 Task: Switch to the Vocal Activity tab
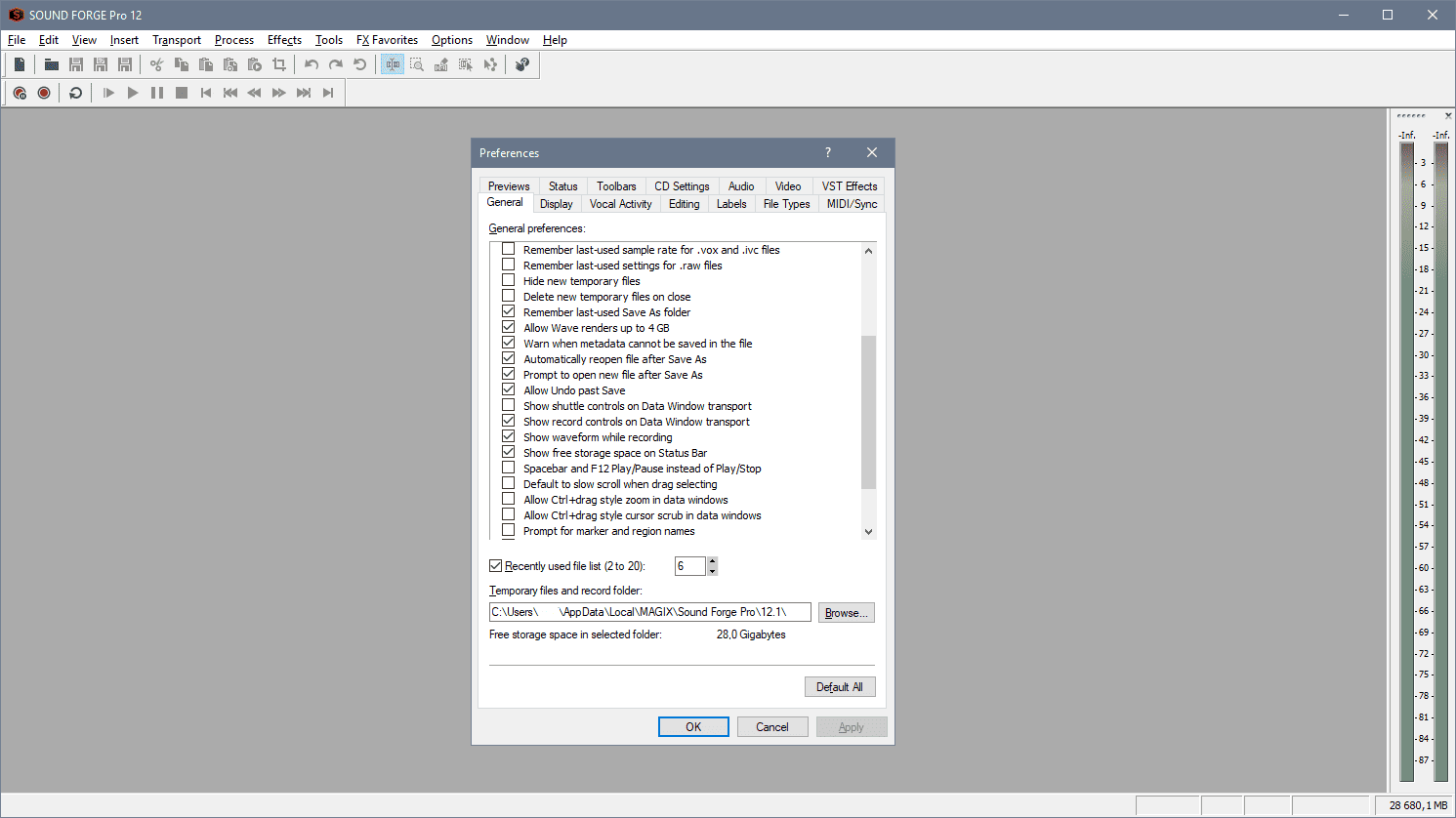[620, 204]
